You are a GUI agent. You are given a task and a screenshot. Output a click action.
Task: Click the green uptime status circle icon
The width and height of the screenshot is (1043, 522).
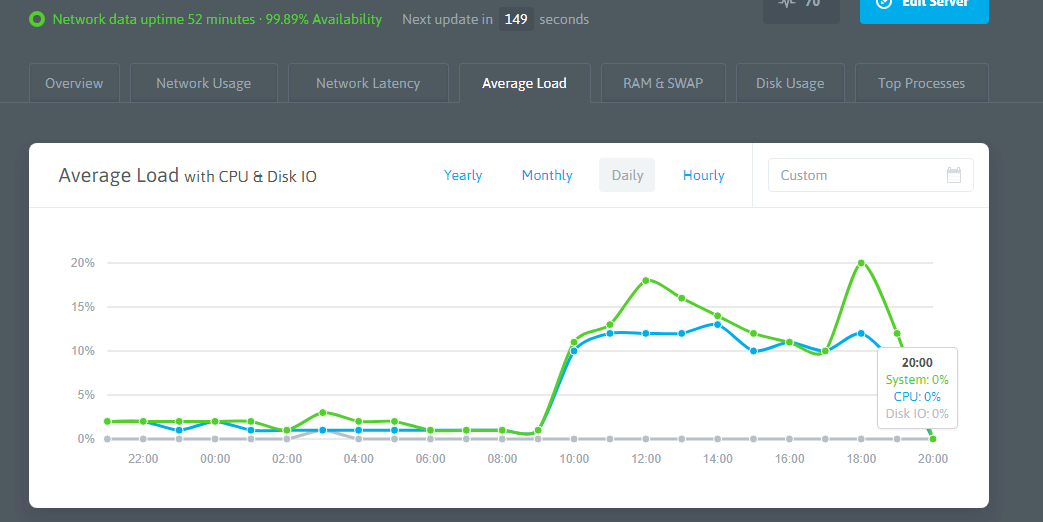pyautogui.click(x=37, y=19)
